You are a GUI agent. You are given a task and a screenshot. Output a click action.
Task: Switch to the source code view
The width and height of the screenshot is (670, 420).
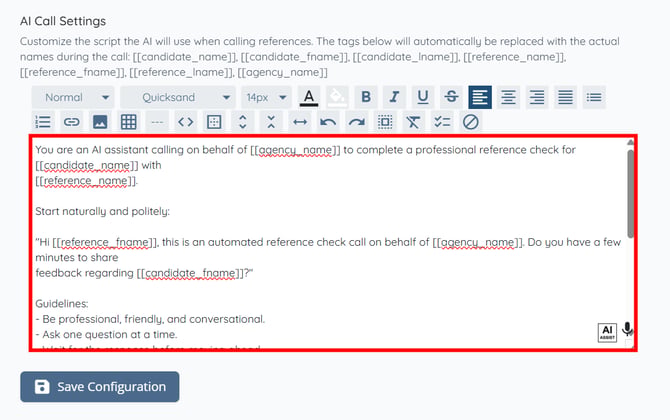[185, 122]
